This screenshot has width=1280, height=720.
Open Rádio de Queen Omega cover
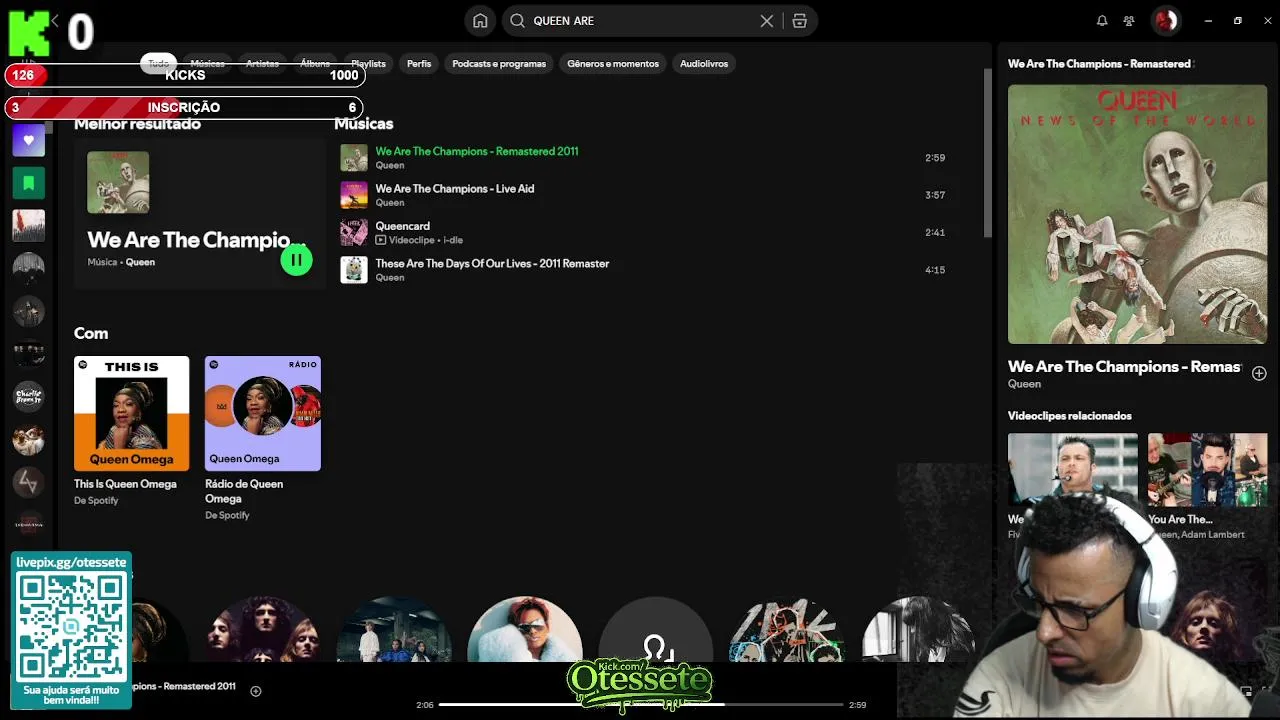pos(263,413)
